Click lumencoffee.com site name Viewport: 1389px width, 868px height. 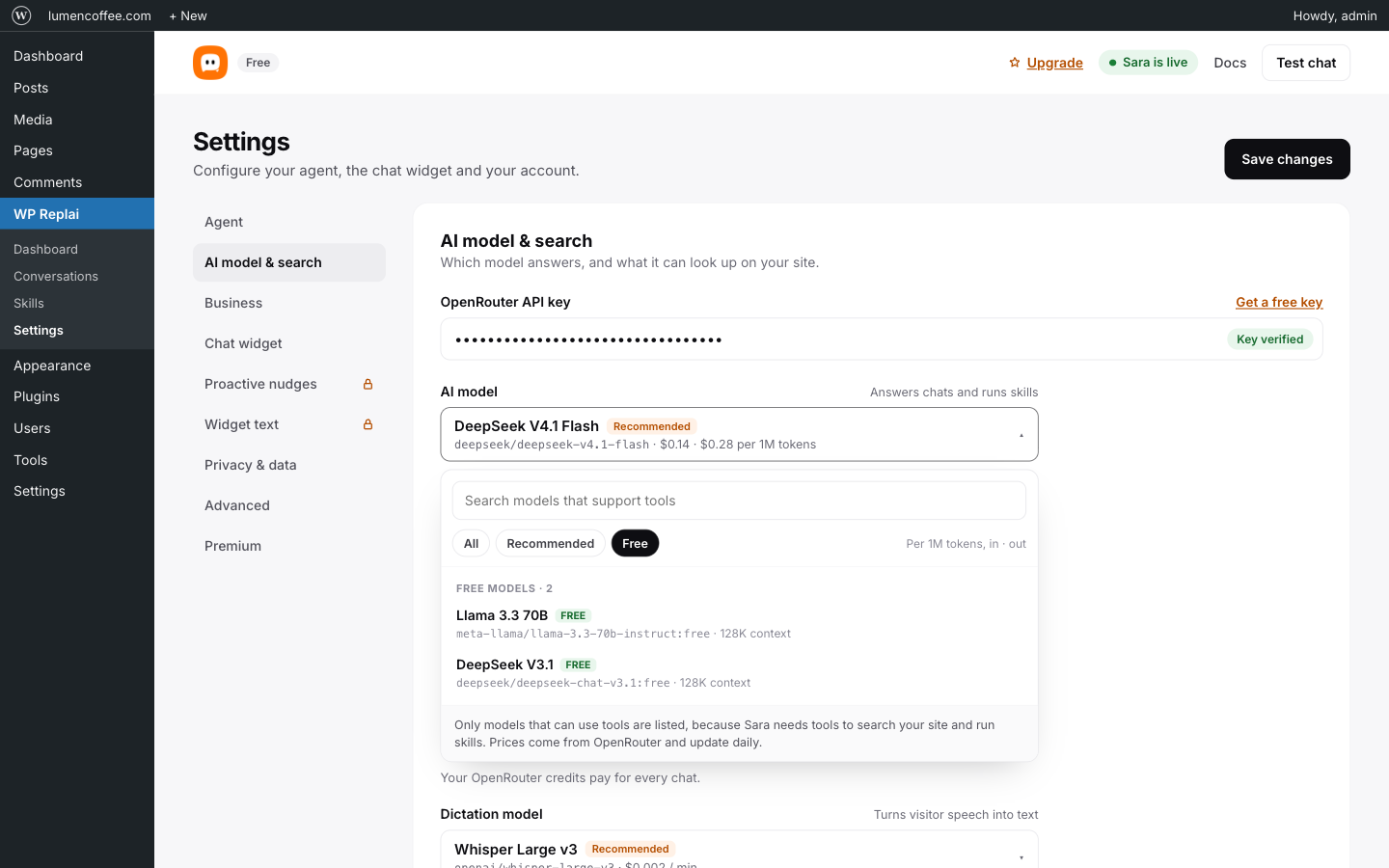click(x=99, y=15)
